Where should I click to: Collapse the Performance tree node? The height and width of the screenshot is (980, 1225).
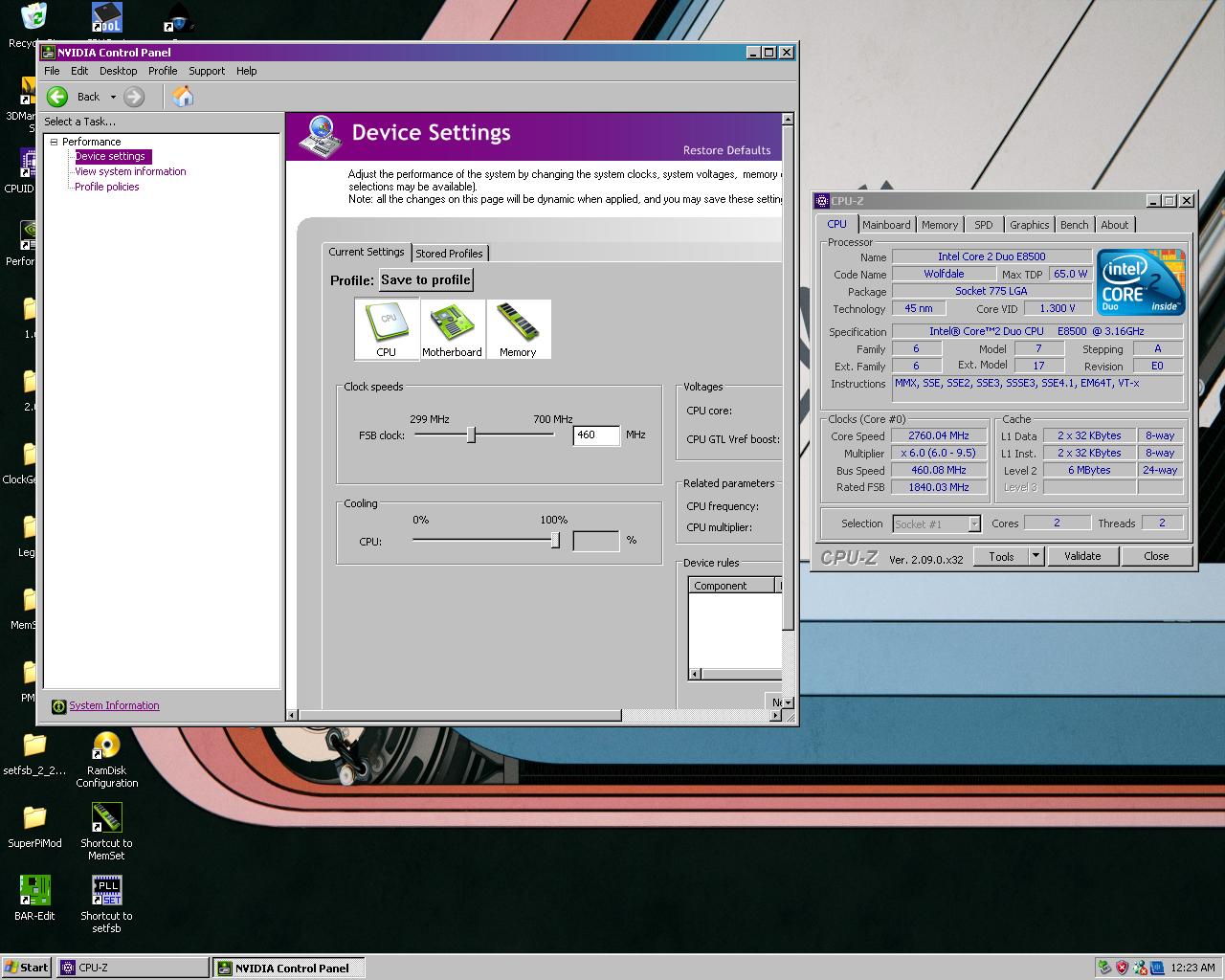tap(55, 142)
